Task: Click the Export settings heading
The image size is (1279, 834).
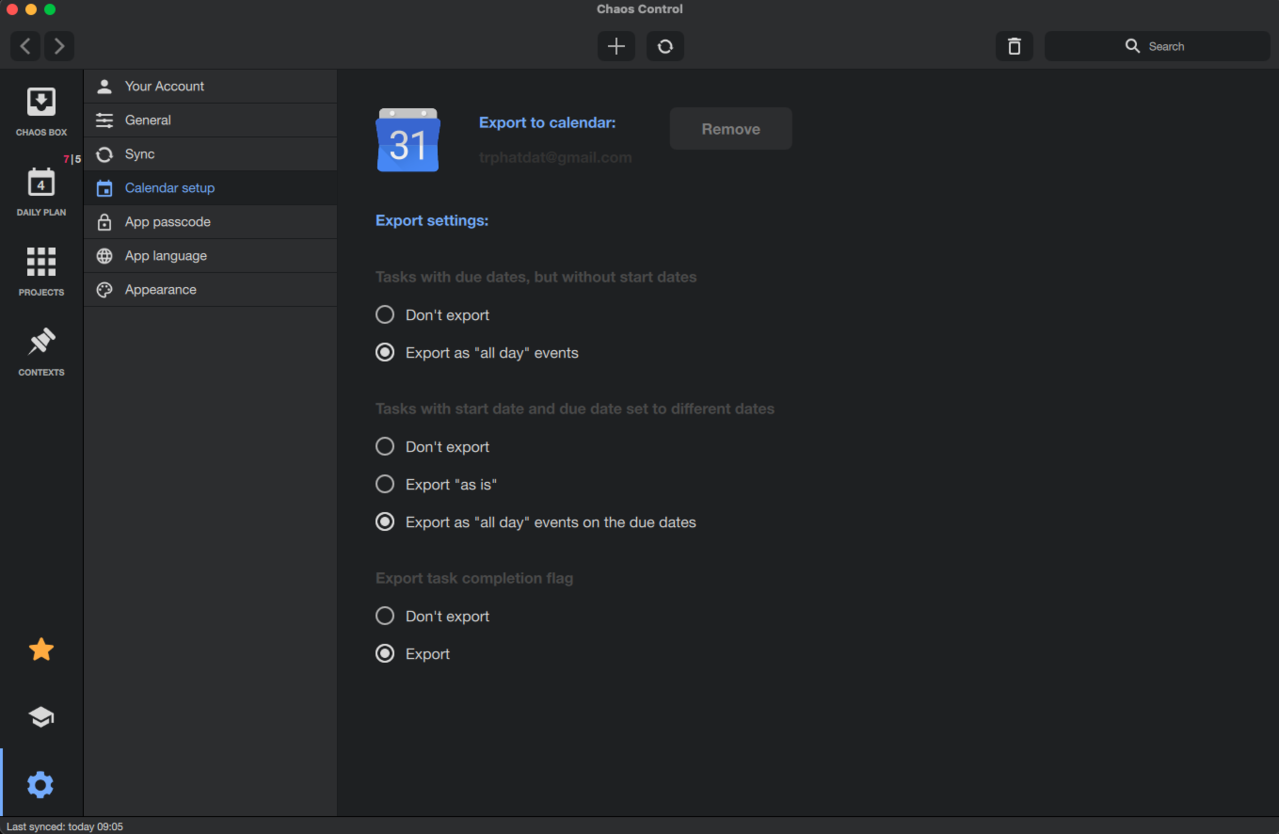Action: 432,220
